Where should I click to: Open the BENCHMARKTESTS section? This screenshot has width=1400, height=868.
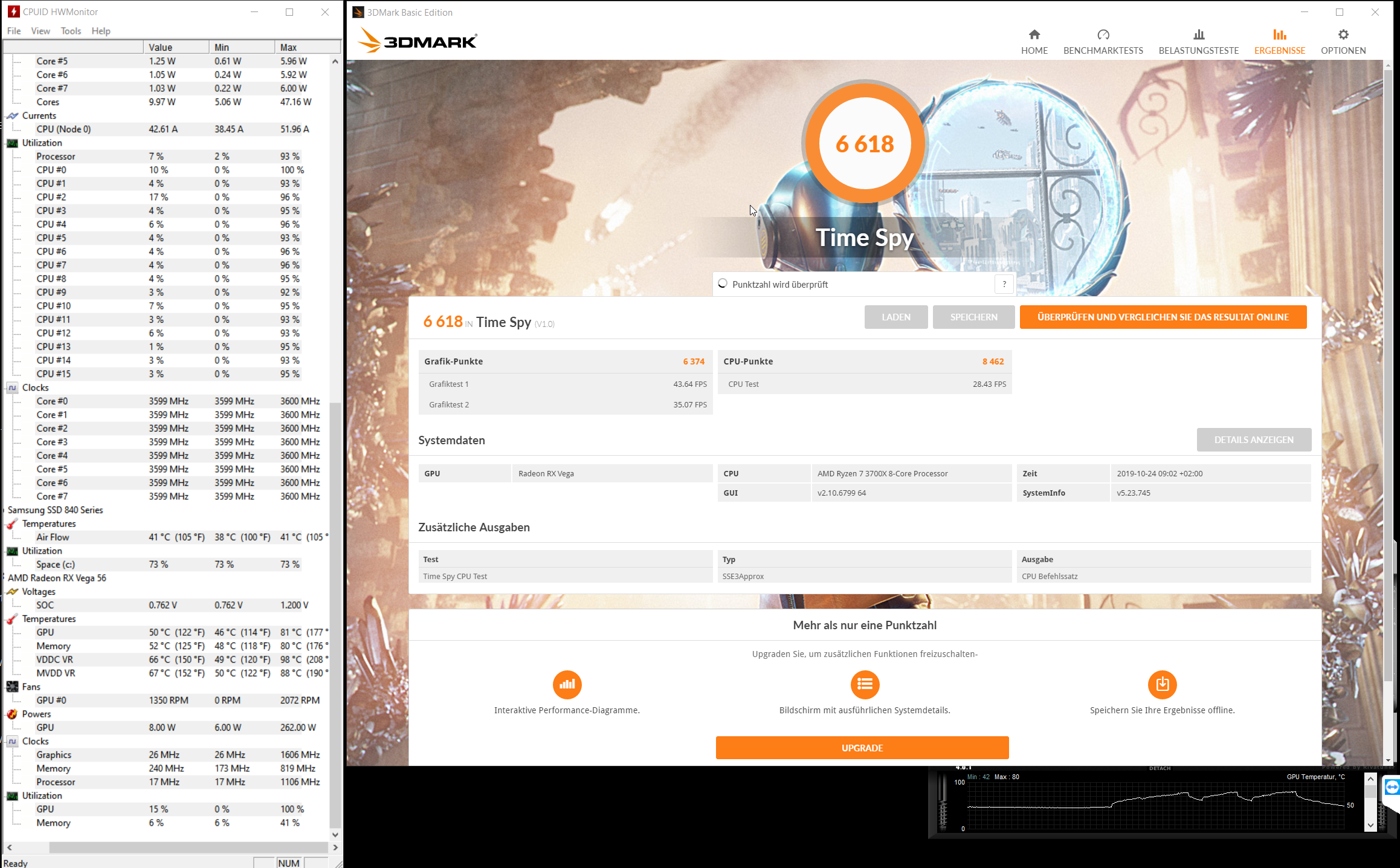1103,42
